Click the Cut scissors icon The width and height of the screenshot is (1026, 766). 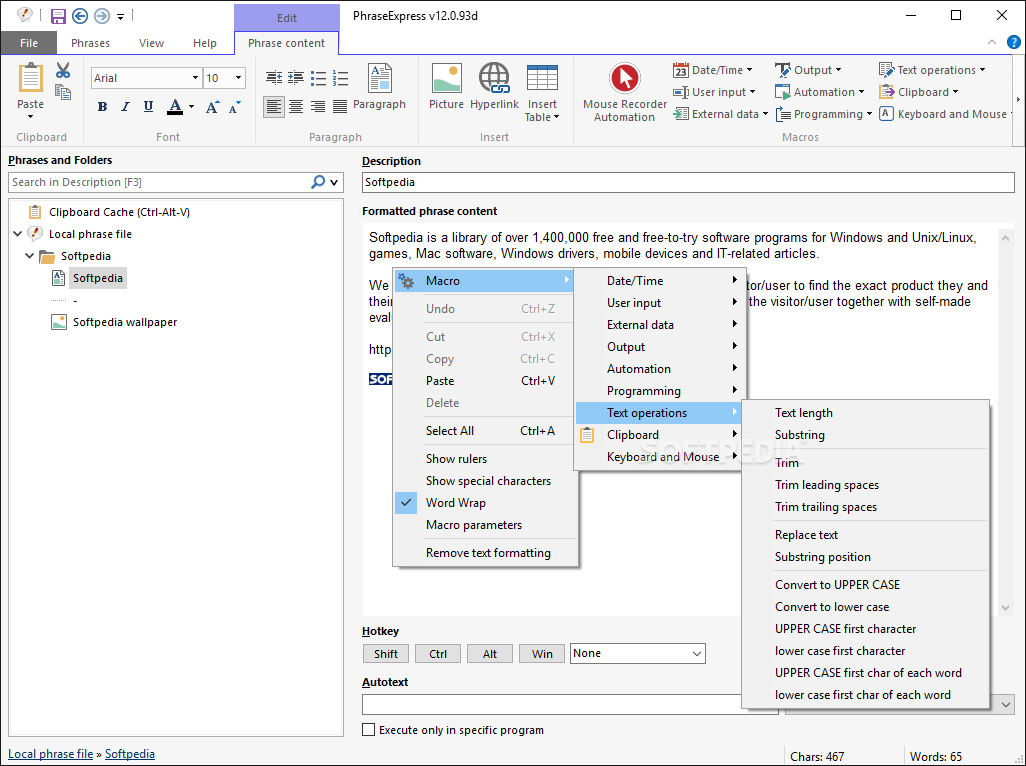(63, 70)
